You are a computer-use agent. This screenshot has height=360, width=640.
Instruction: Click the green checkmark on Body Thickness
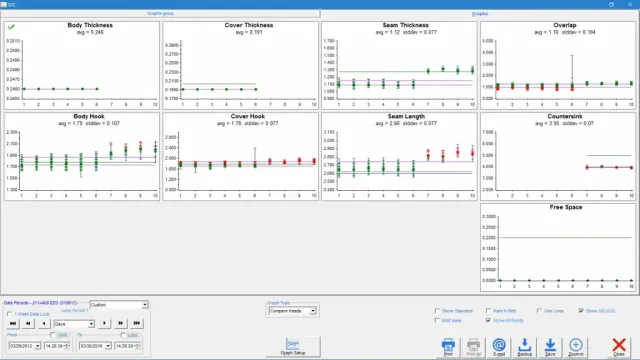click(x=11, y=27)
